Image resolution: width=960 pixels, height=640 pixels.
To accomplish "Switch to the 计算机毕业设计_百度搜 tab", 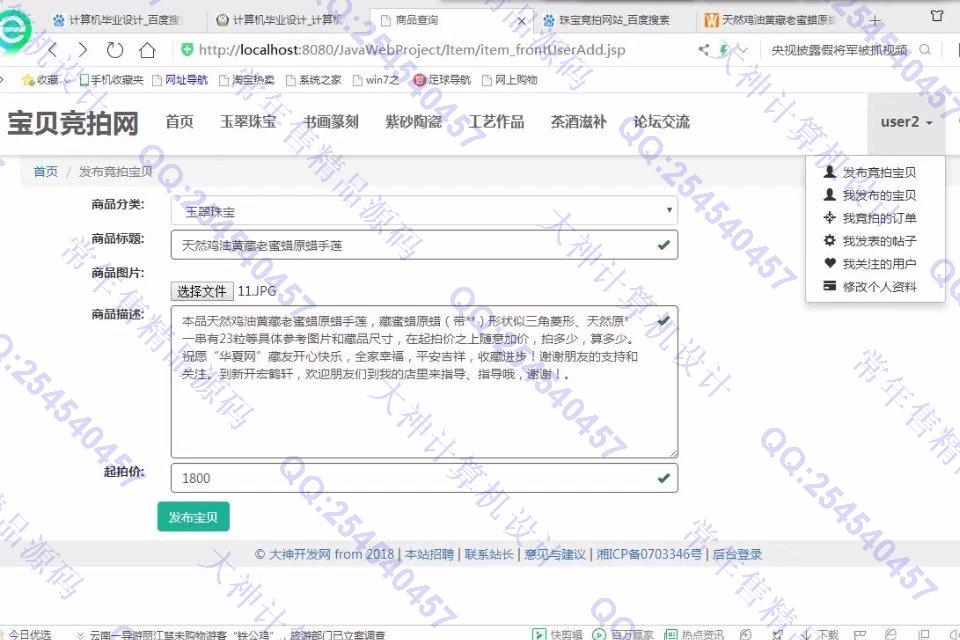I will click(118, 20).
